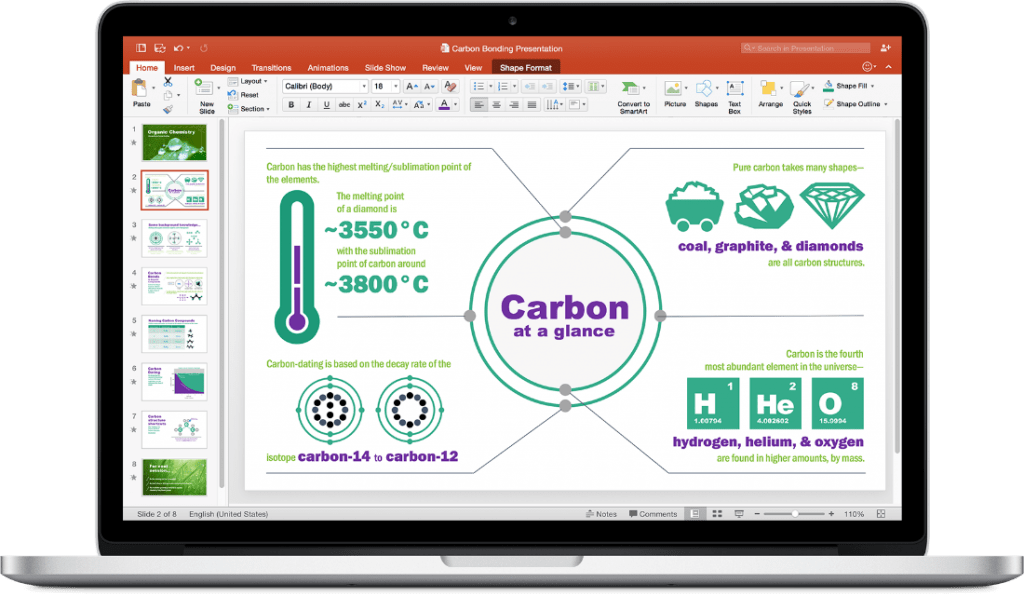Open the Calibri font dropdown
This screenshot has width=1024, height=596.
tap(363, 86)
